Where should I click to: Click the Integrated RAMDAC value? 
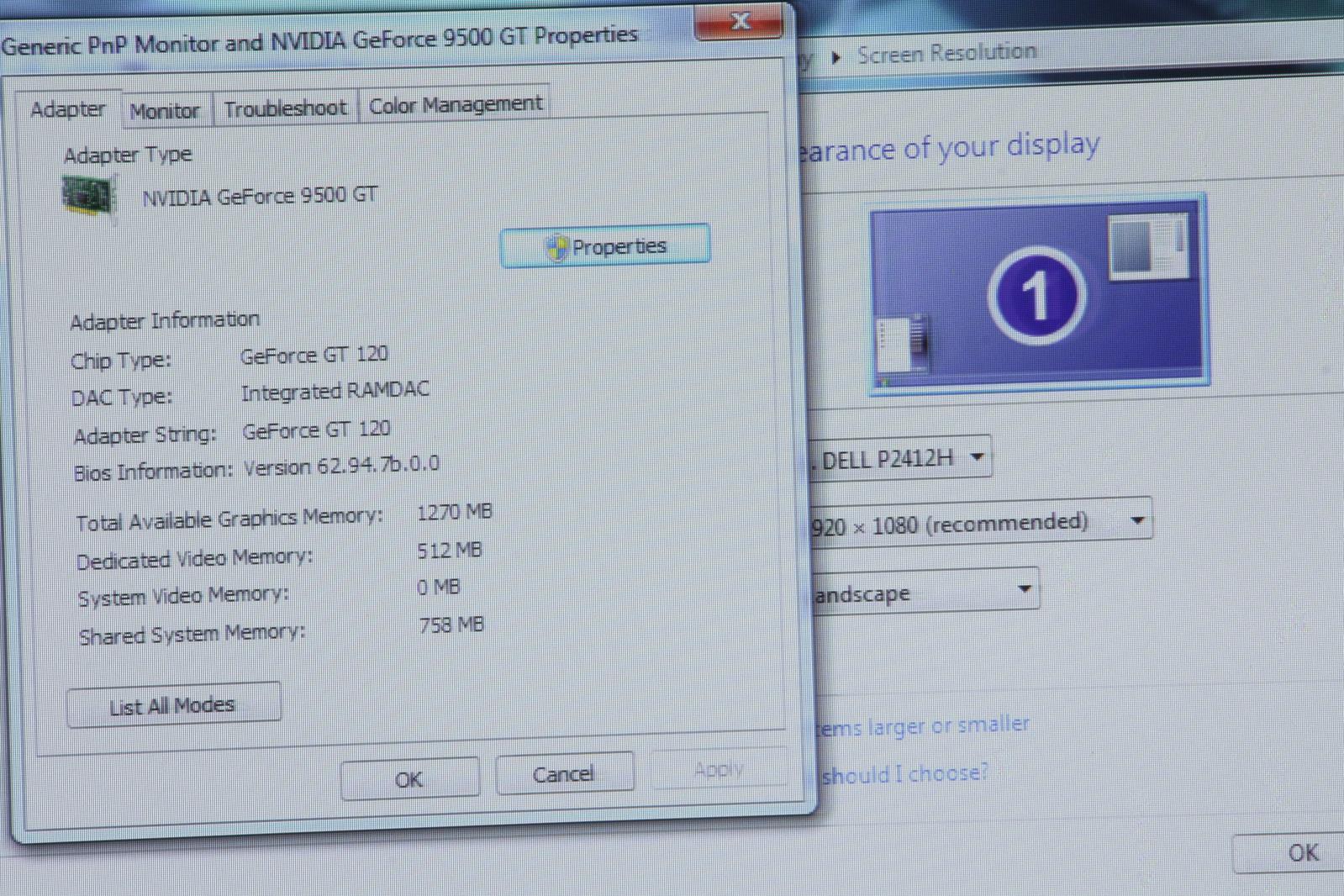(x=335, y=391)
